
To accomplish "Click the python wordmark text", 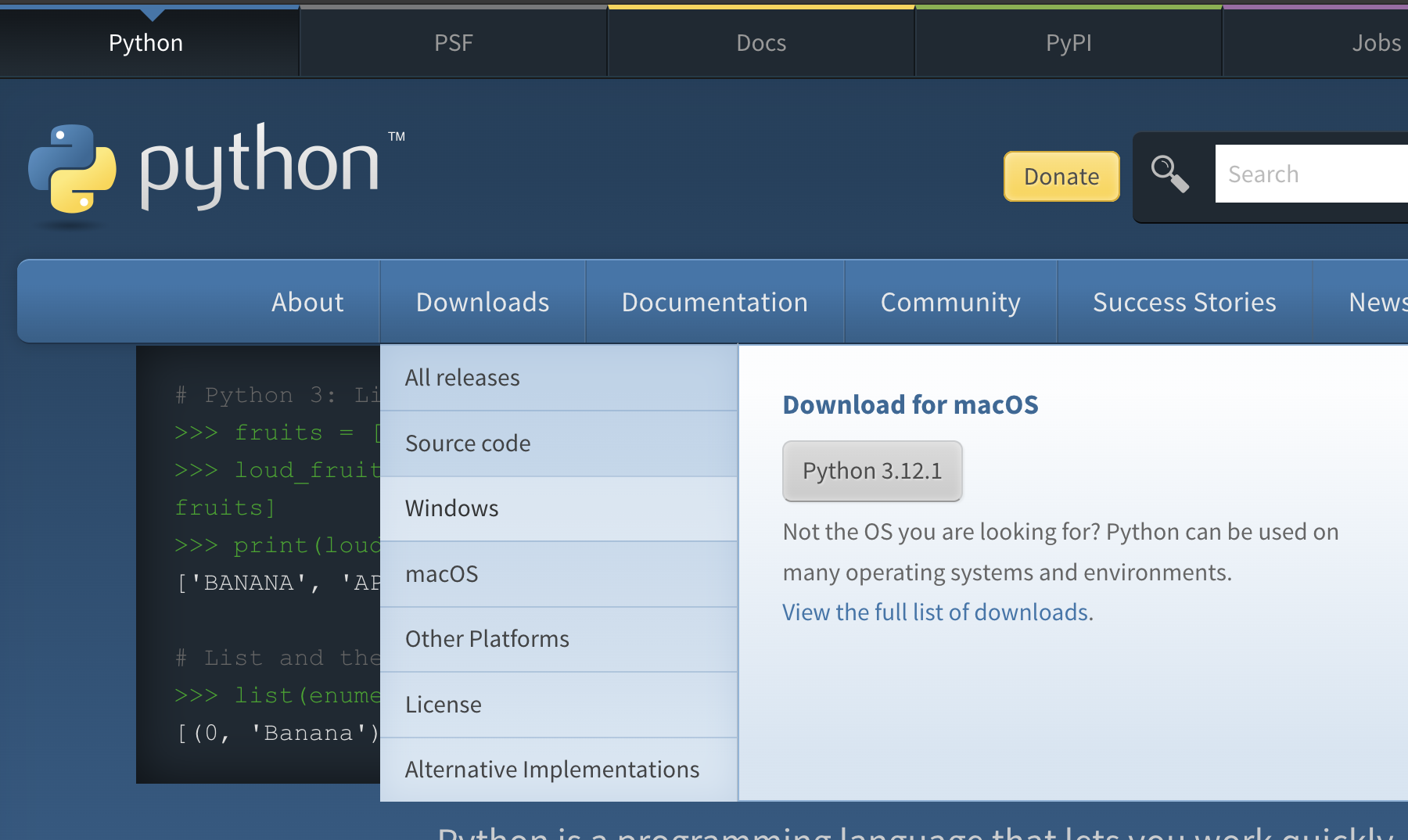I will [x=260, y=166].
